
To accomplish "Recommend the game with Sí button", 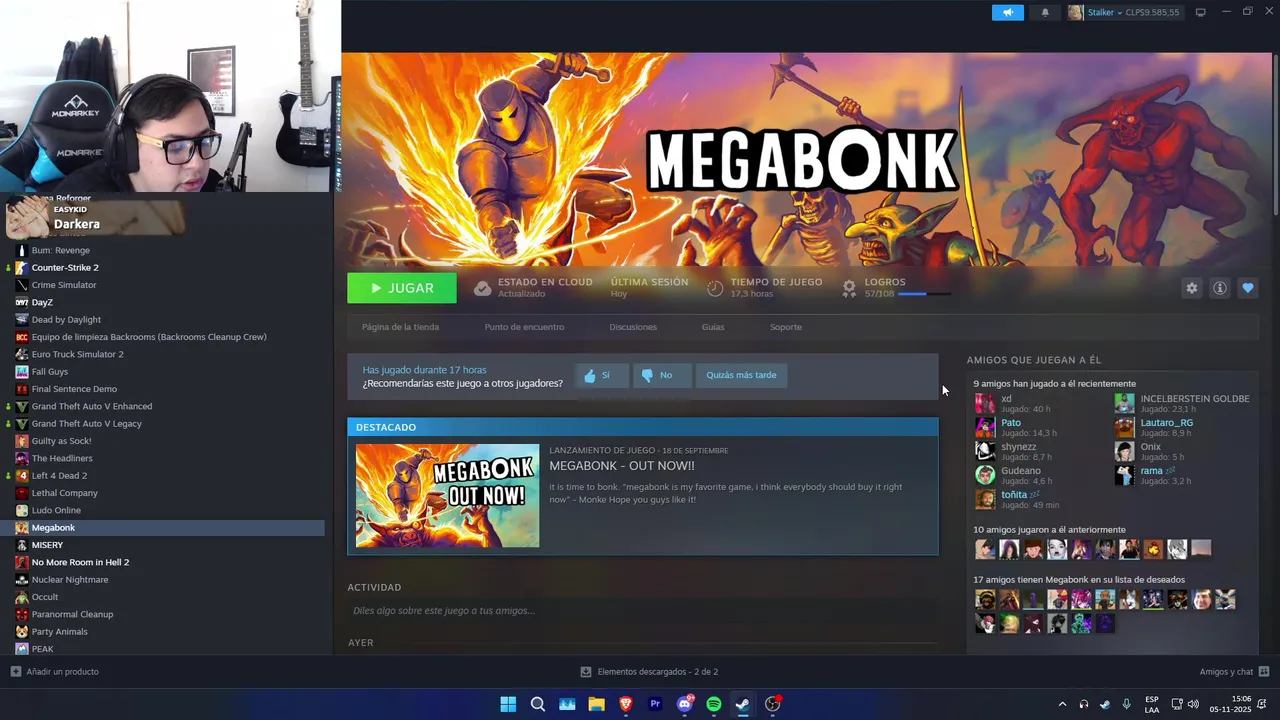I will pyautogui.click(x=602, y=375).
